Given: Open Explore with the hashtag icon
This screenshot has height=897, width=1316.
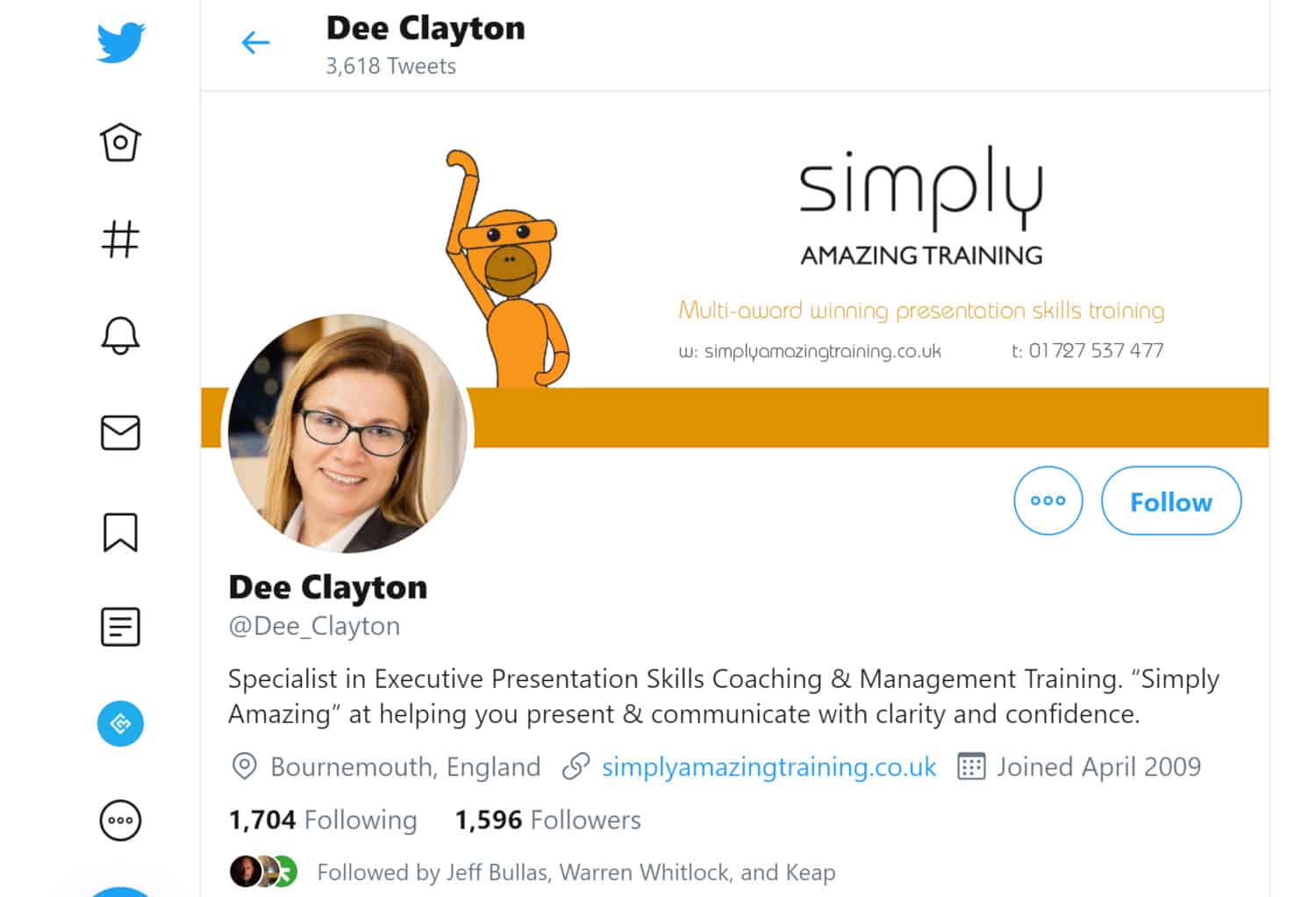Looking at the screenshot, I should coord(120,239).
